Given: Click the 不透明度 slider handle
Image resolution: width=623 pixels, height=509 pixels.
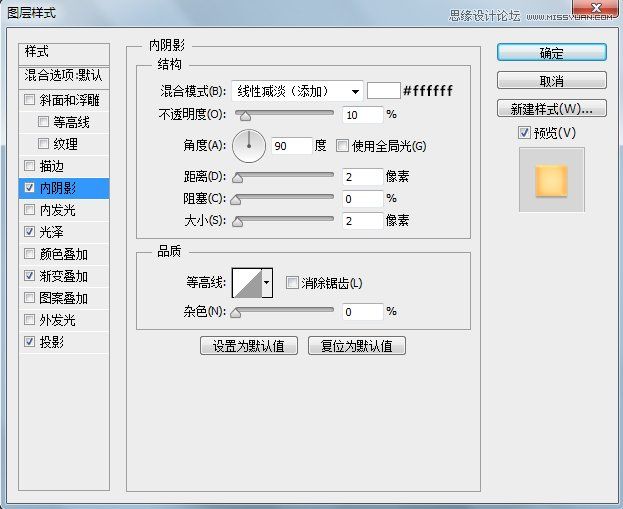Looking at the screenshot, I should (246, 116).
